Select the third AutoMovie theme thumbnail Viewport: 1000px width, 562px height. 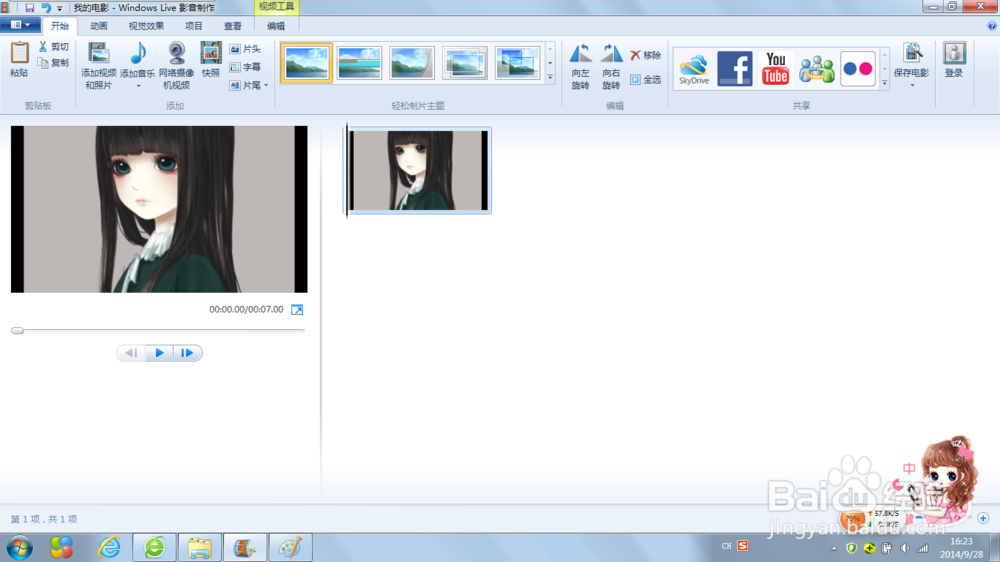pyautogui.click(x=412, y=63)
